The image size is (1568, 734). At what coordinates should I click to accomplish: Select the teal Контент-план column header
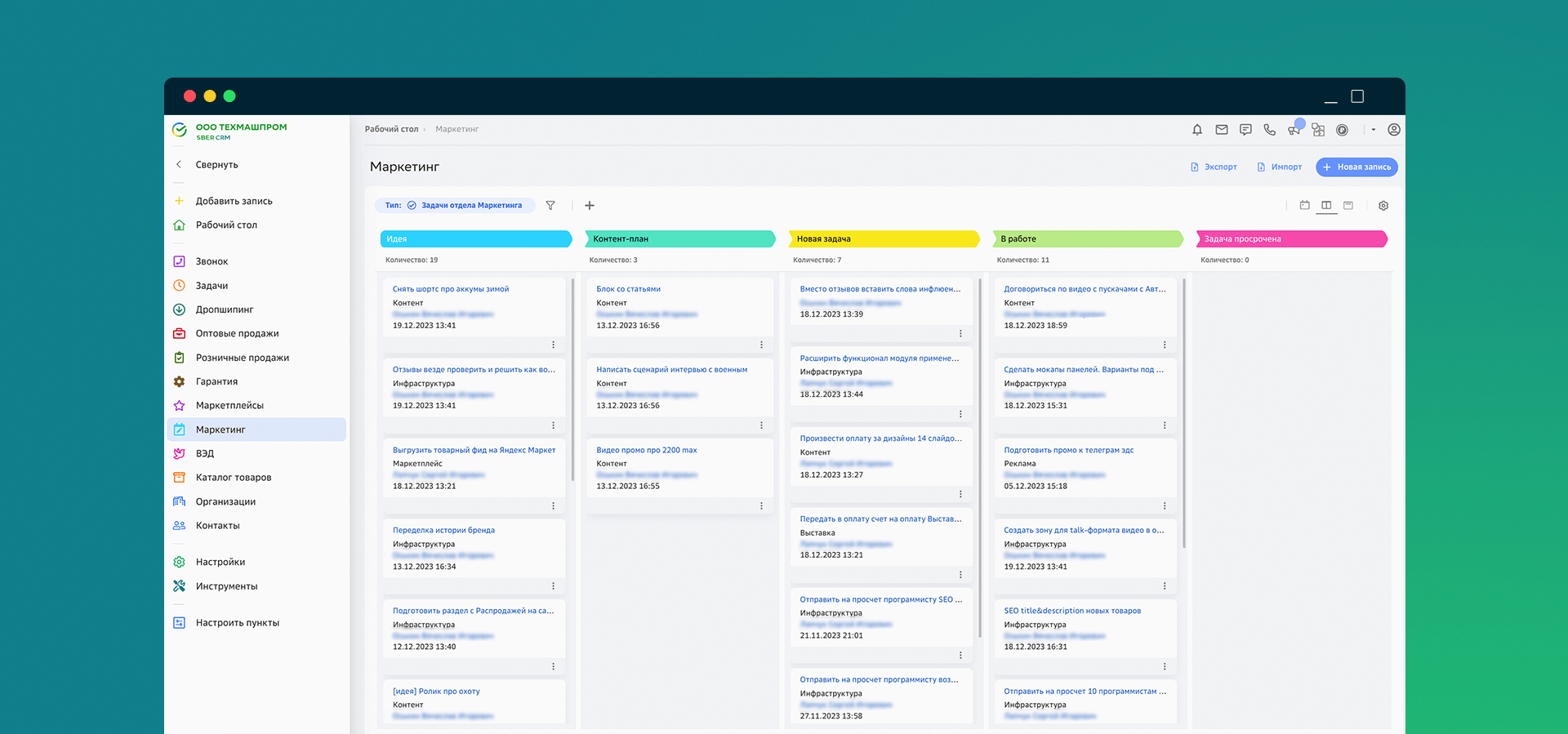[x=680, y=239]
